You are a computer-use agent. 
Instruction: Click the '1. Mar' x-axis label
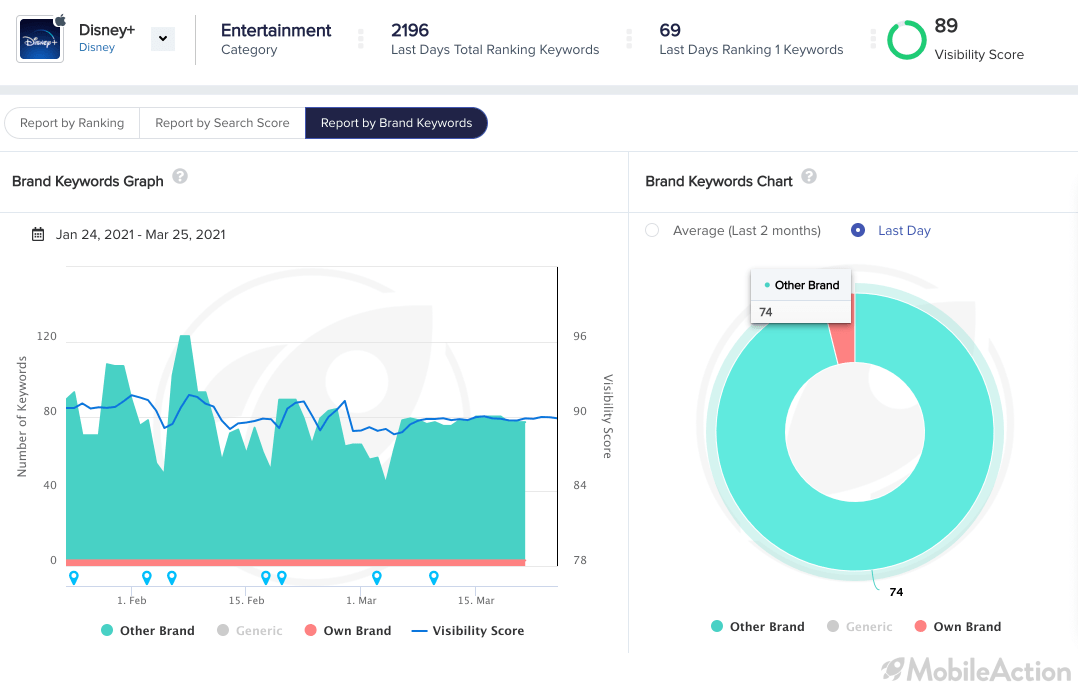[x=362, y=600]
